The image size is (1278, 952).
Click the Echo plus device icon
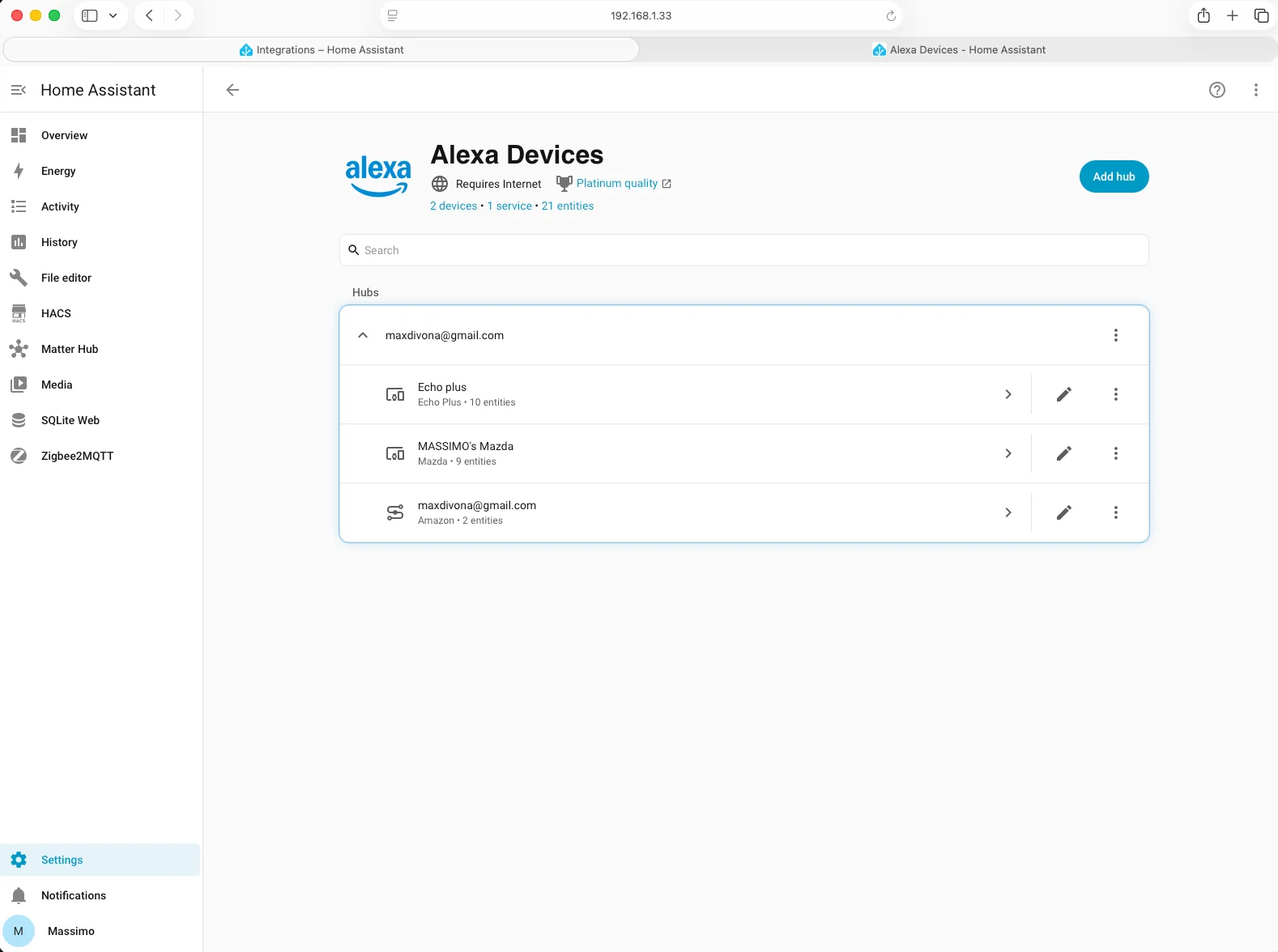pyautogui.click(x=395, y=394)
